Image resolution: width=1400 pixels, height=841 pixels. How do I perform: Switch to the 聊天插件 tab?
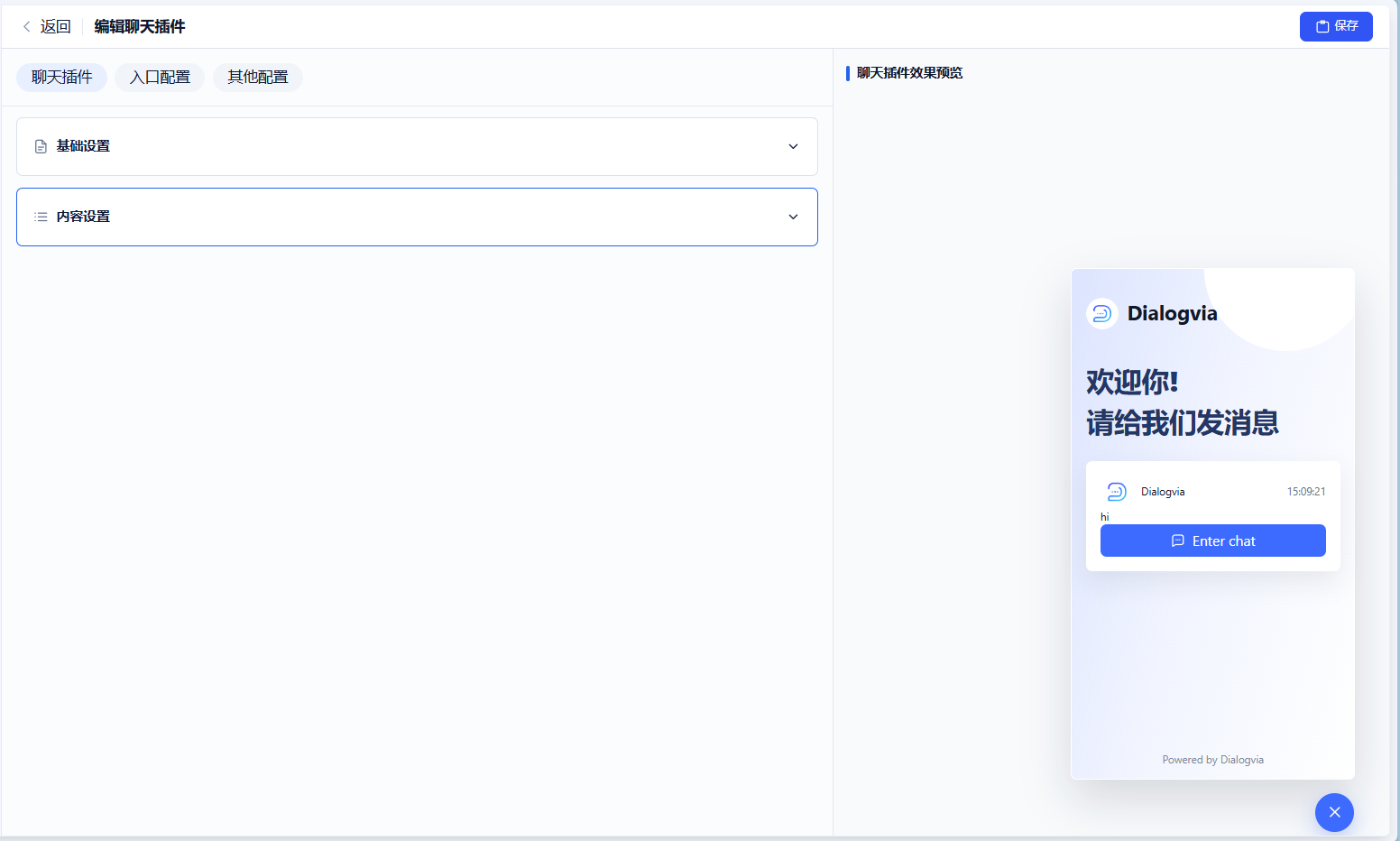[61, 78]
